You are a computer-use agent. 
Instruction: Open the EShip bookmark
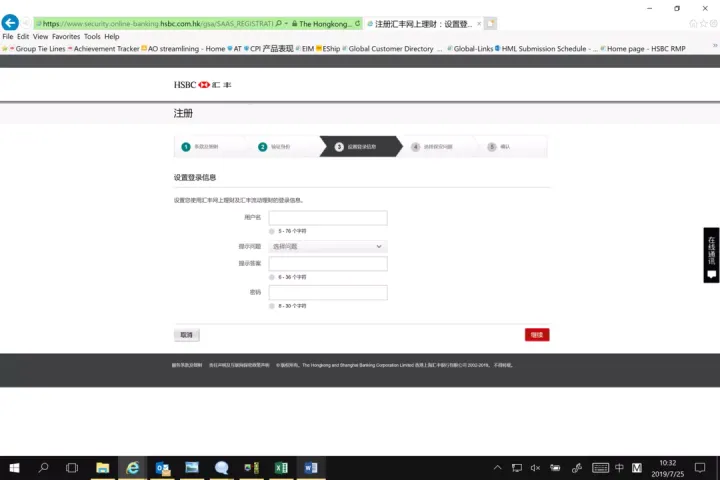[328, 49]
